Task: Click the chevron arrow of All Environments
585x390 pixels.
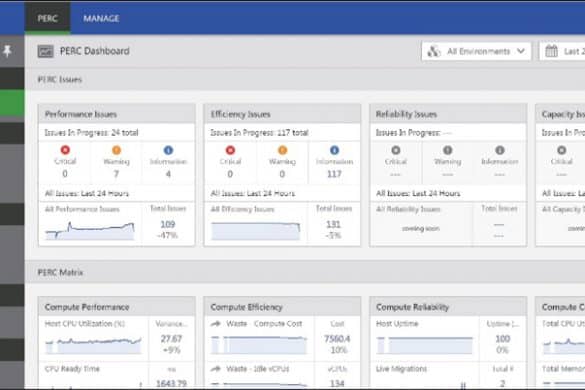Action: pyautogui.click(x=521, y=51)
